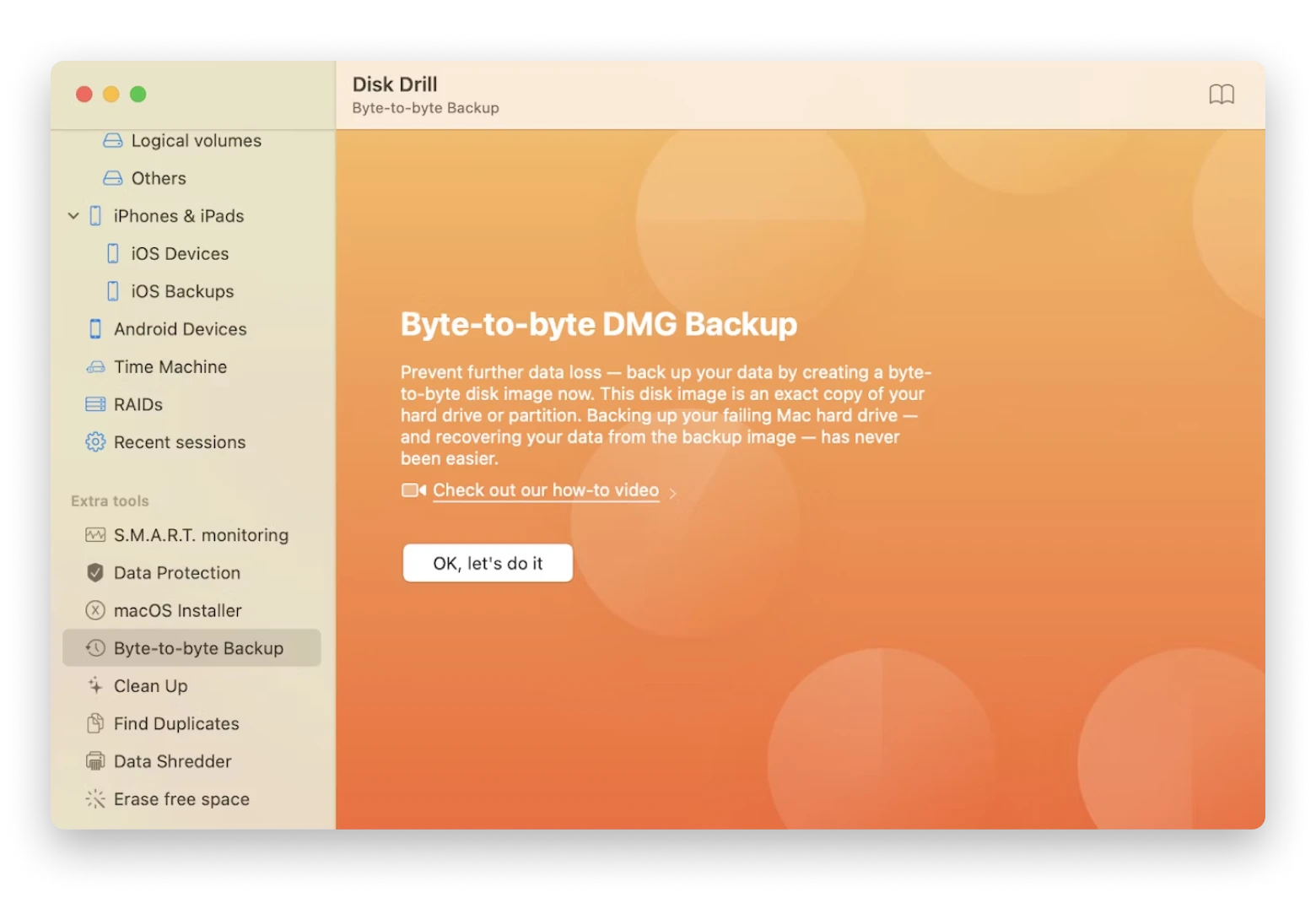Click the Extra tools section header
Image resolution: width=1316 pixels, height=898 pixels.
point(110,501)
